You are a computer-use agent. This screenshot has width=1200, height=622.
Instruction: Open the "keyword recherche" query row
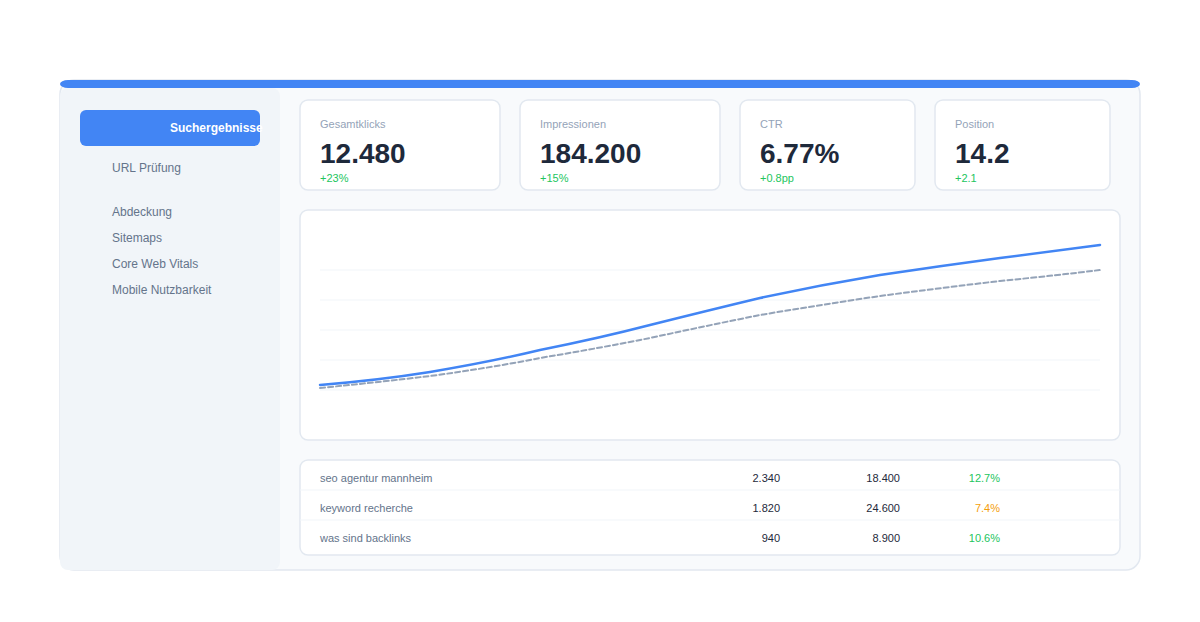coord(366,508)
